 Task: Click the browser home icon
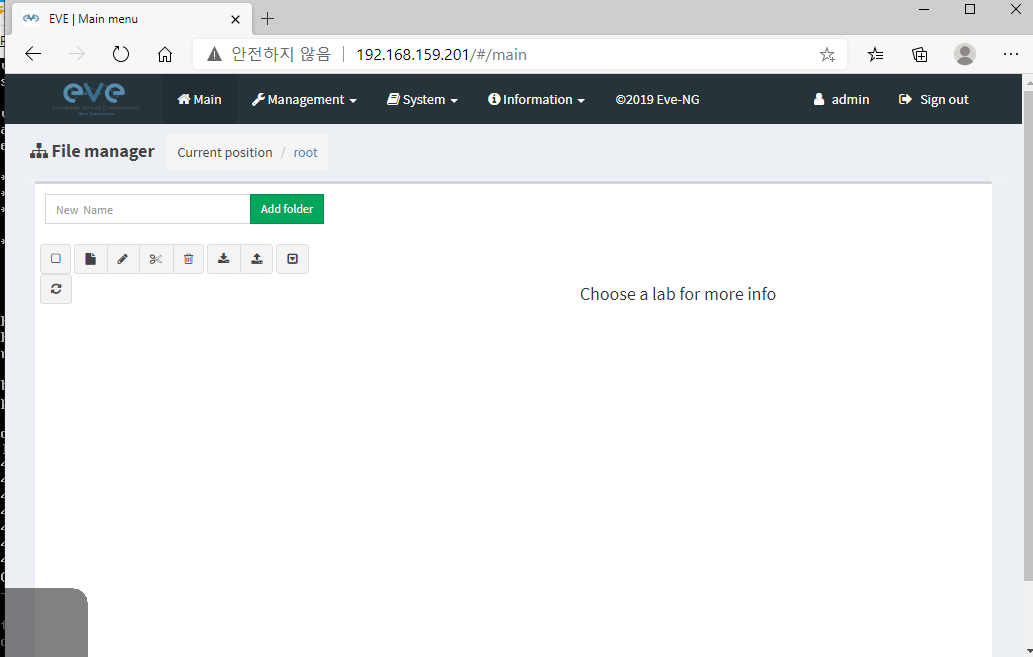click(x=165, y=54)
